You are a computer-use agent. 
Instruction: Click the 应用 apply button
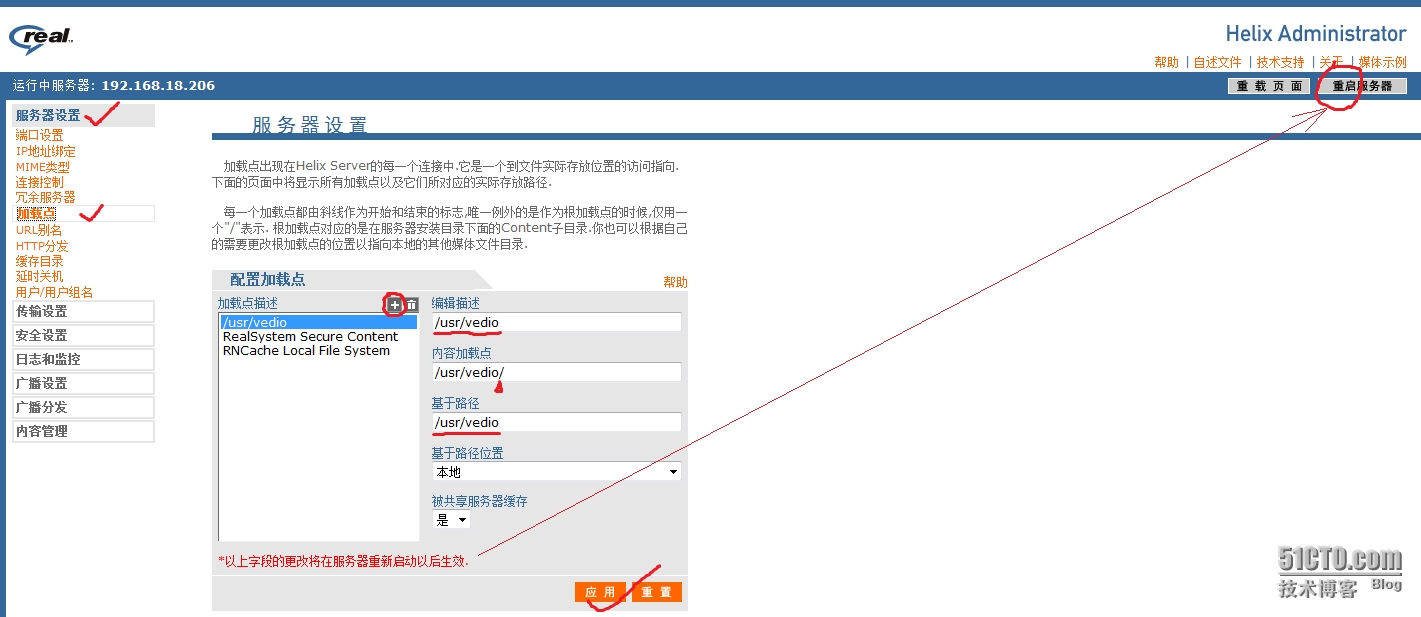[600, 592]
